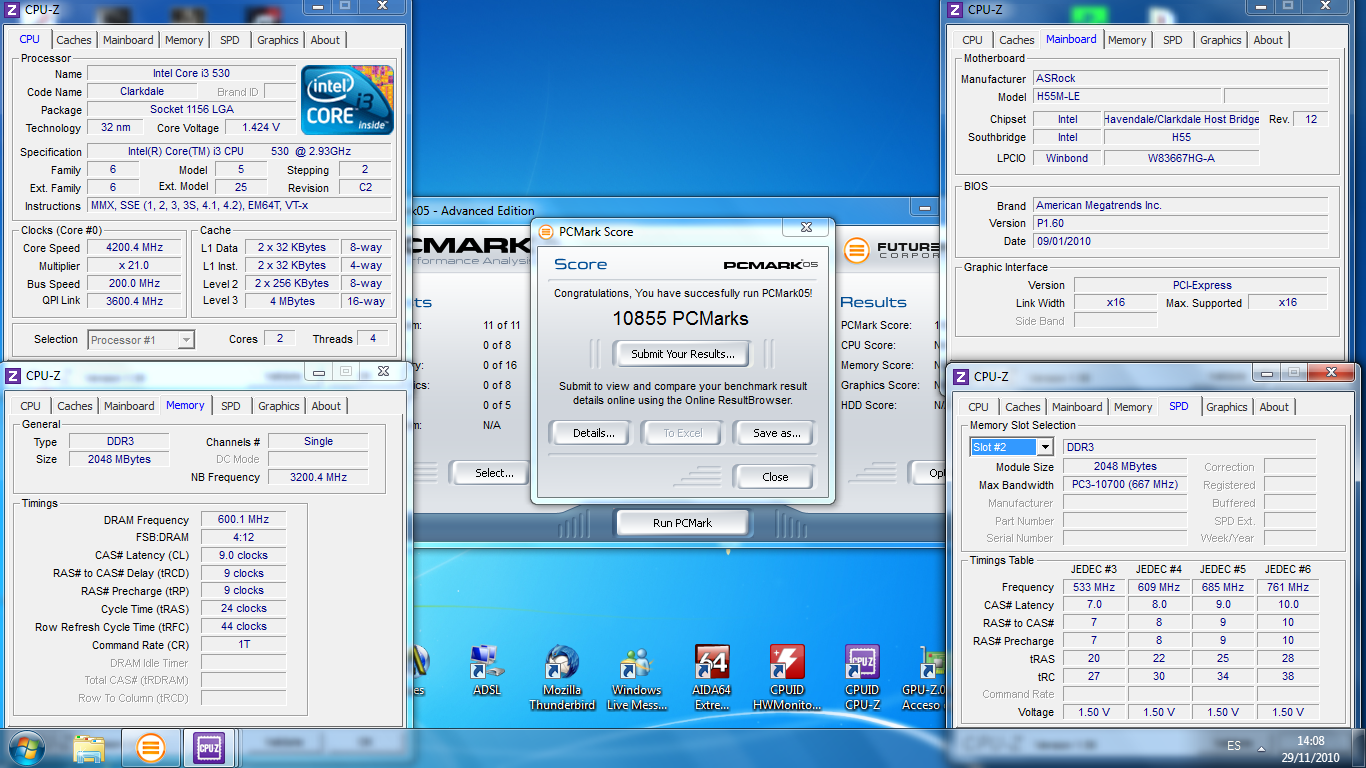Open the Details button in the PCMark Score dialog
The image size is (1366, 768).
(594, 433)
